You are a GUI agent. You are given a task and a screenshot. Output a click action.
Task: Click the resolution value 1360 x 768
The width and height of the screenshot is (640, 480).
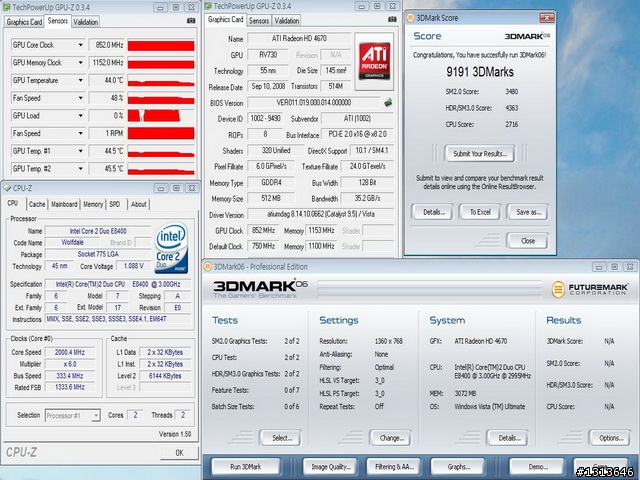[x=389, y=341]
